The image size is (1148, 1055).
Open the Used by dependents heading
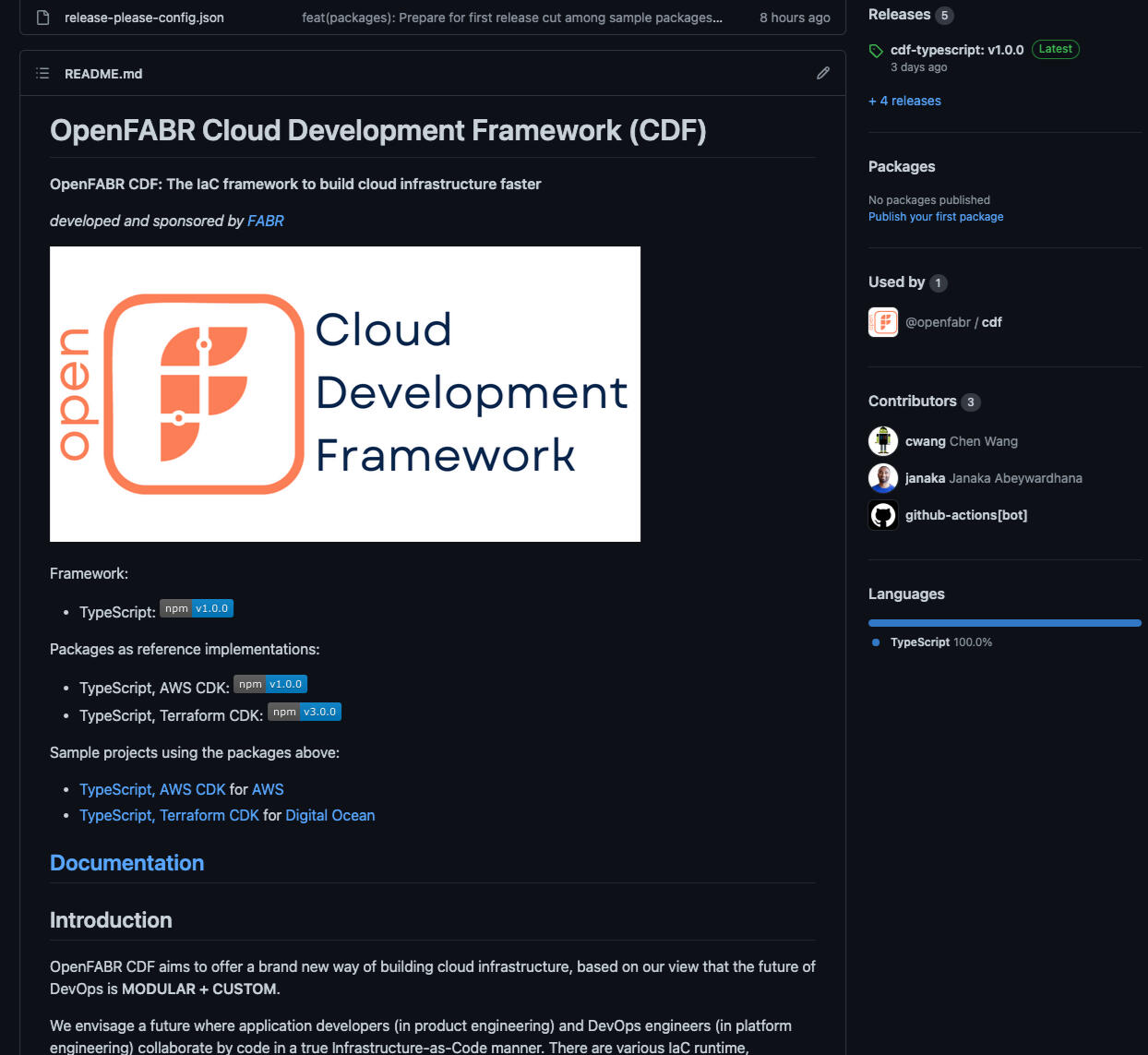pos(896,282)
